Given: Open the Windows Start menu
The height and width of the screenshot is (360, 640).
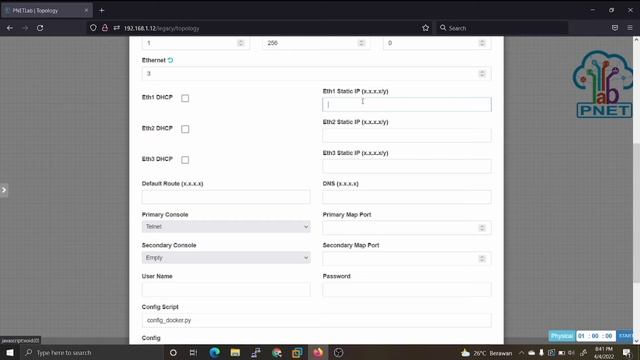Looking at the screenshot, I should (10, 353).
